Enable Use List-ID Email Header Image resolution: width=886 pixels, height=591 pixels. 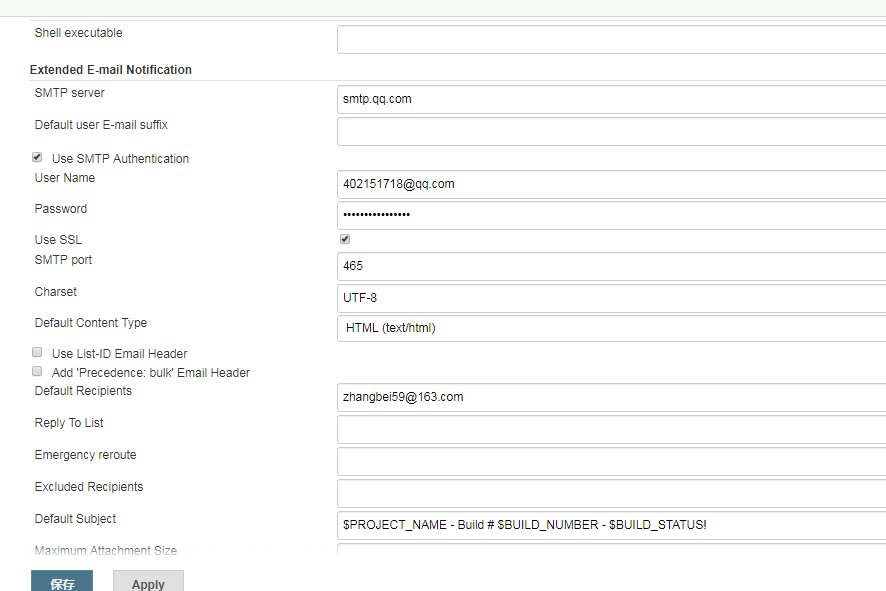click(x=37, y=353)
